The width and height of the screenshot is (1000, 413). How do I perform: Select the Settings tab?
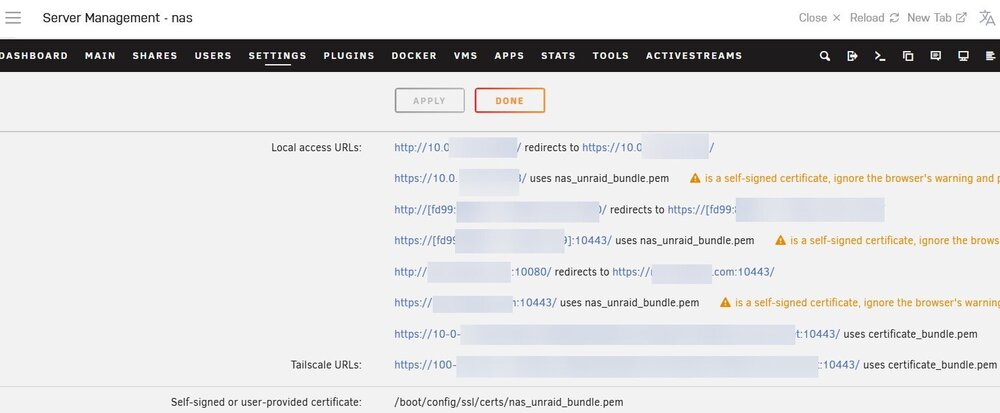click(277, 55)
